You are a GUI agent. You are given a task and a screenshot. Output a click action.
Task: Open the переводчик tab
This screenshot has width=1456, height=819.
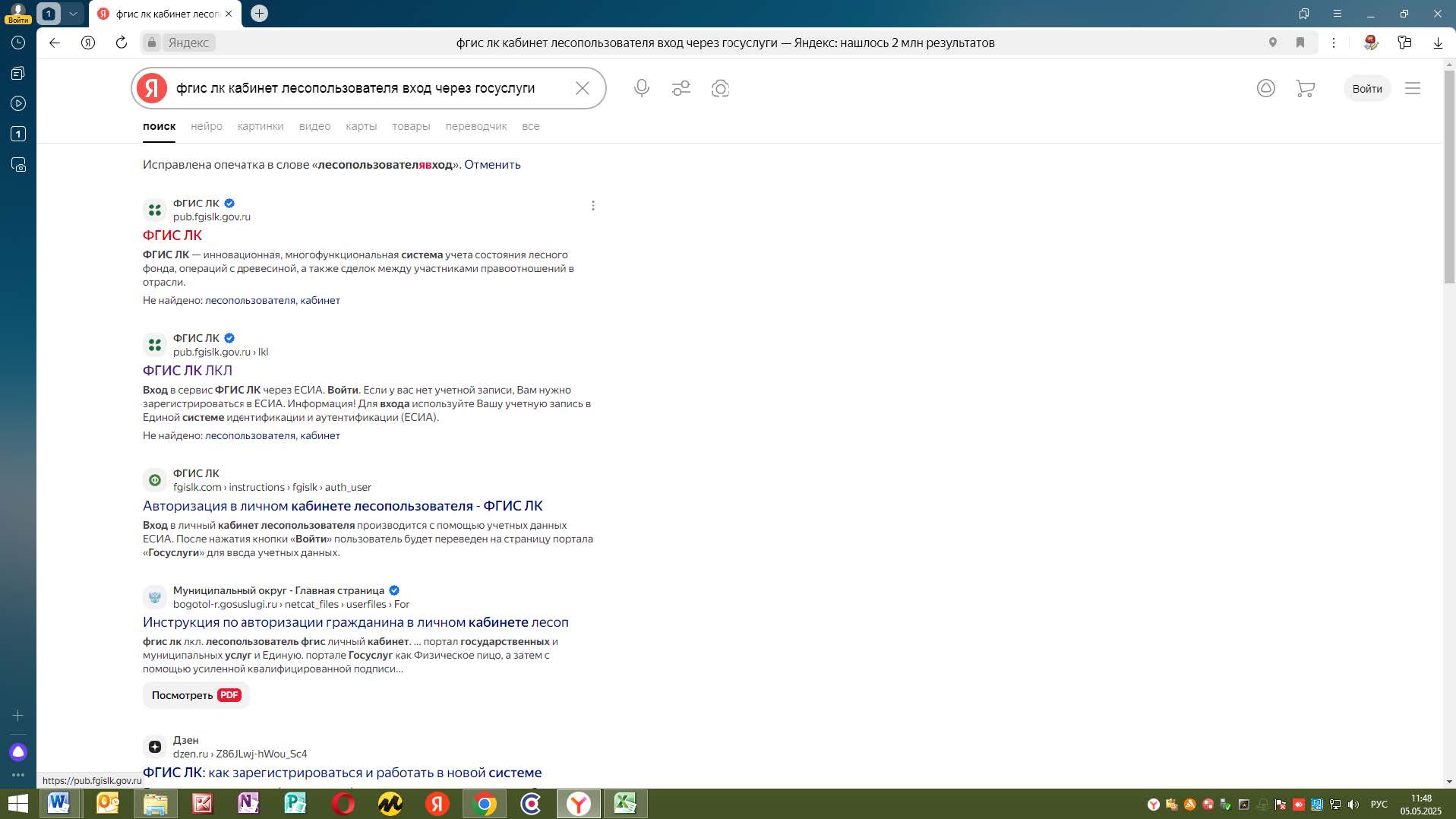pos(476,126)
